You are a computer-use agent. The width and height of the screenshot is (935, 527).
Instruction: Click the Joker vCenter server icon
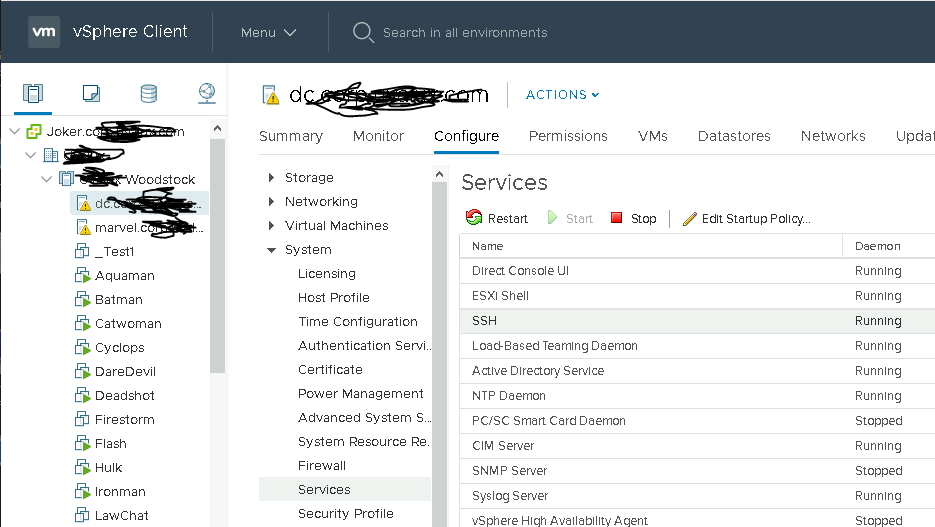pyautogui.click(x=34, y=132)
